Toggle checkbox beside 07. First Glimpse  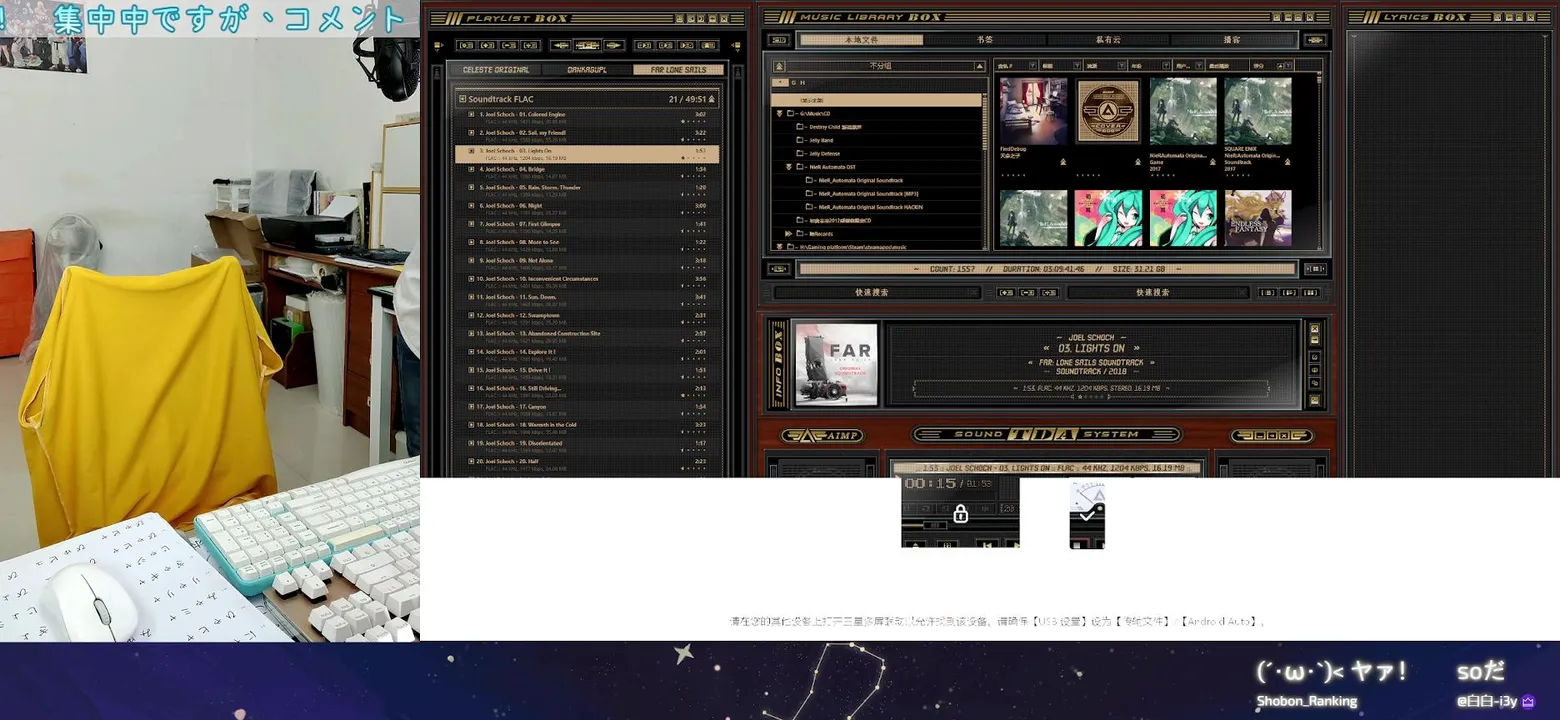point(472,224)
